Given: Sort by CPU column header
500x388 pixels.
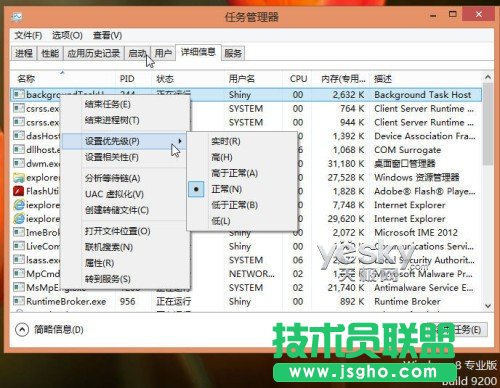Looking at the screenshot, I should tap(298, 79).
